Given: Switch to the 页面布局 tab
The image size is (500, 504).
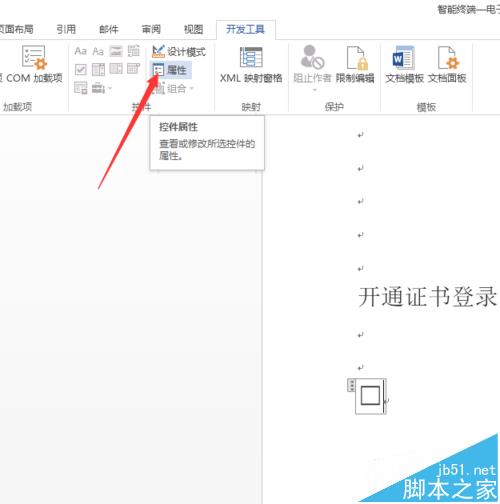Looking at the screenshot, I should coord(16,29).
